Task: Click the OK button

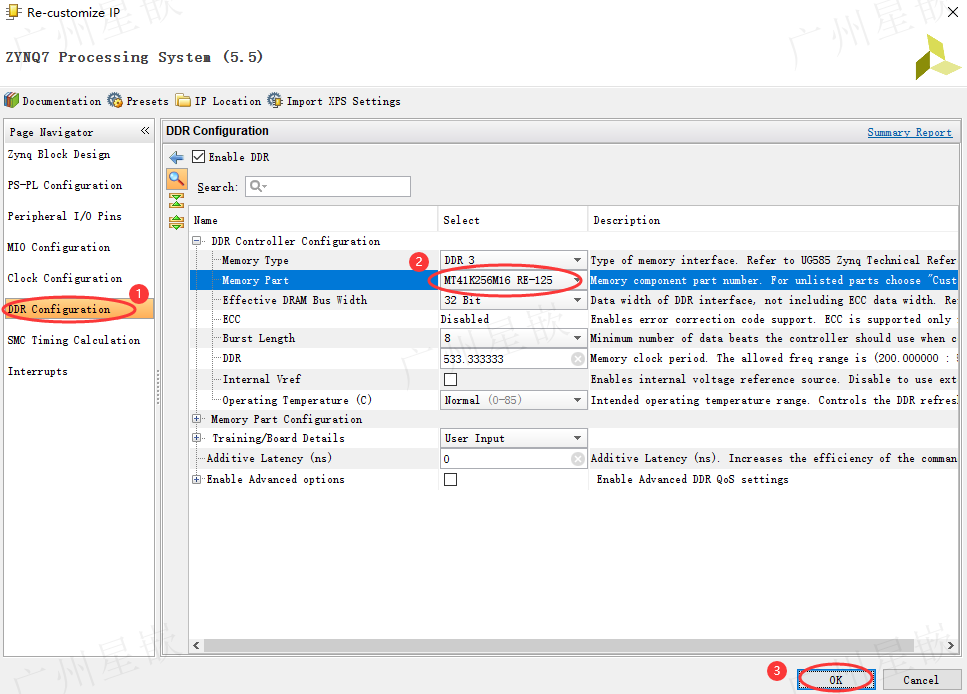Action: point(836,680)
